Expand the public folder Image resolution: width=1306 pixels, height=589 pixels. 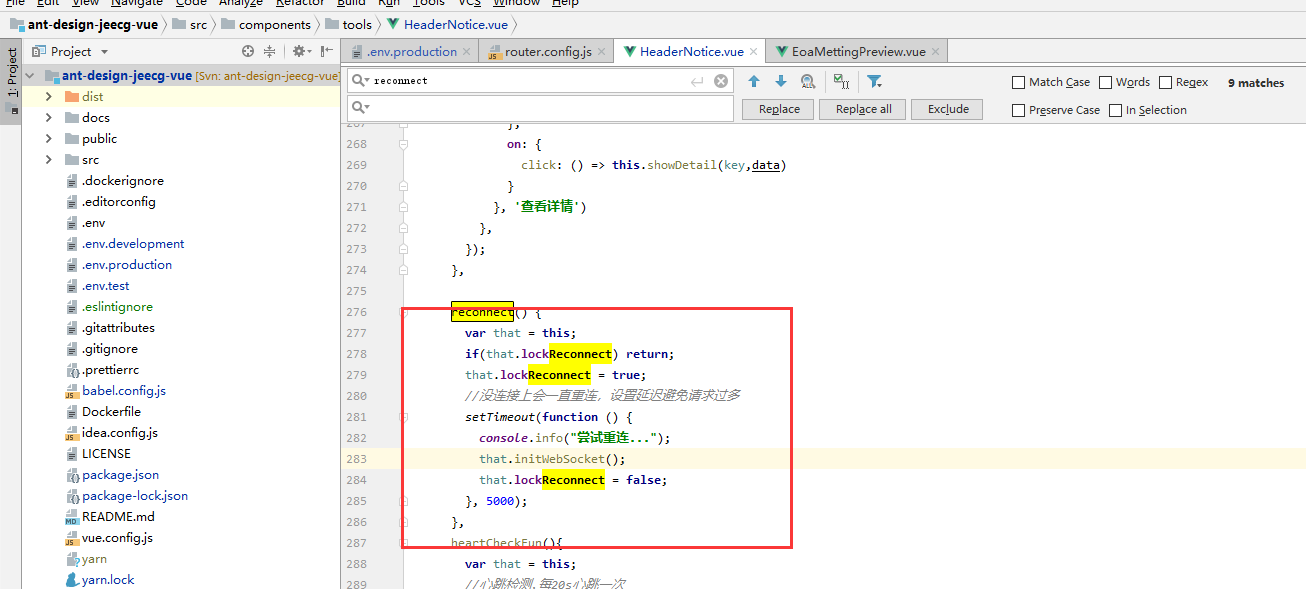pos(49,139)
